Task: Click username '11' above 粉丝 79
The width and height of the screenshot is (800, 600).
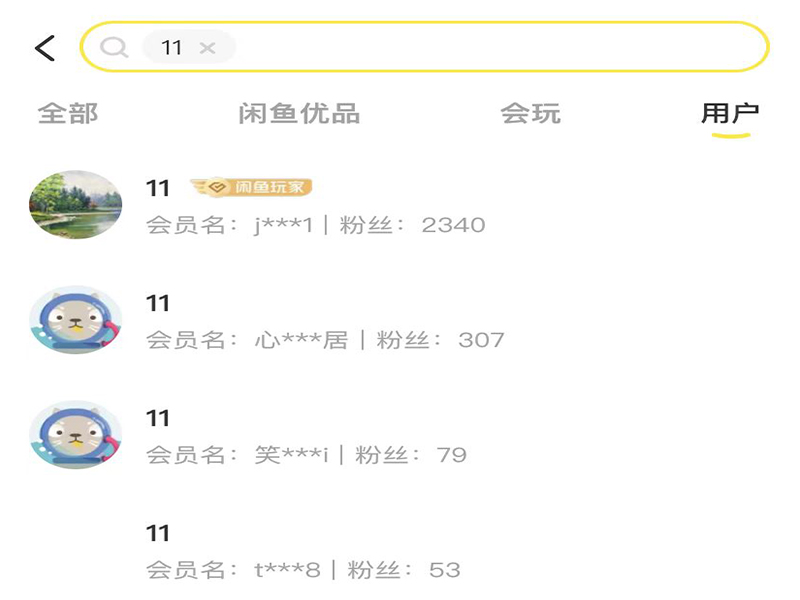Action: point(158,418)
